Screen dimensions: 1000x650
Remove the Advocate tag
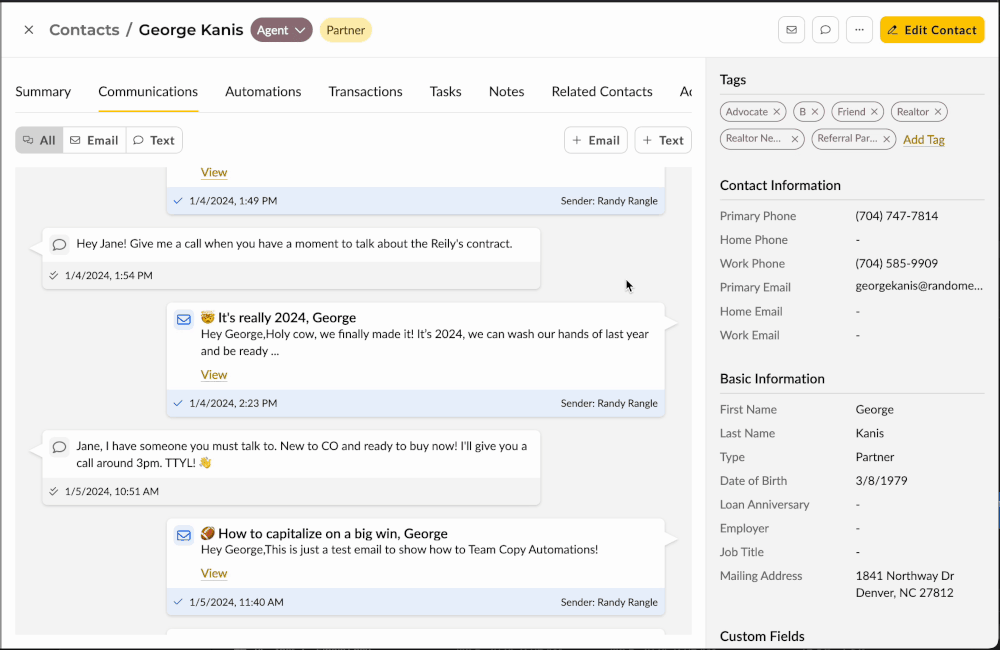778,111
